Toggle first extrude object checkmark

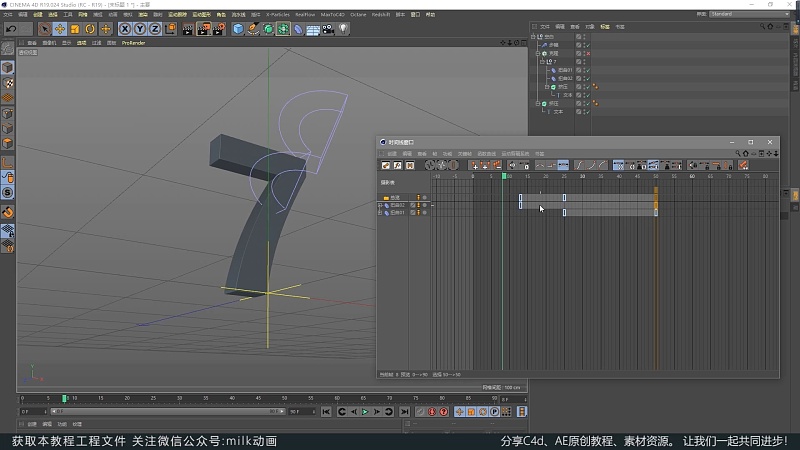point(588,87)
